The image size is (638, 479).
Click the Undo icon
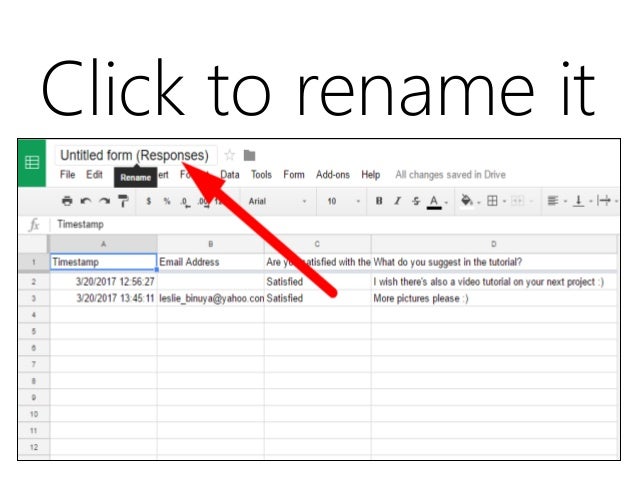tap(85, 201)
